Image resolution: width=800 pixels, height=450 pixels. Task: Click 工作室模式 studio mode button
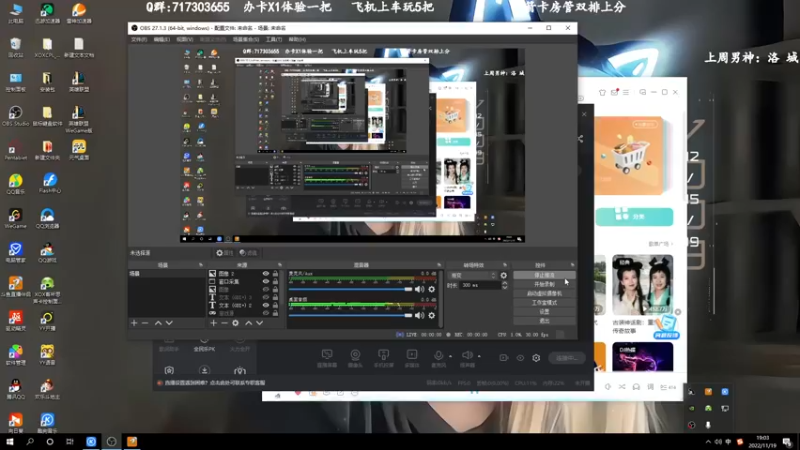(x=544, y=303)
